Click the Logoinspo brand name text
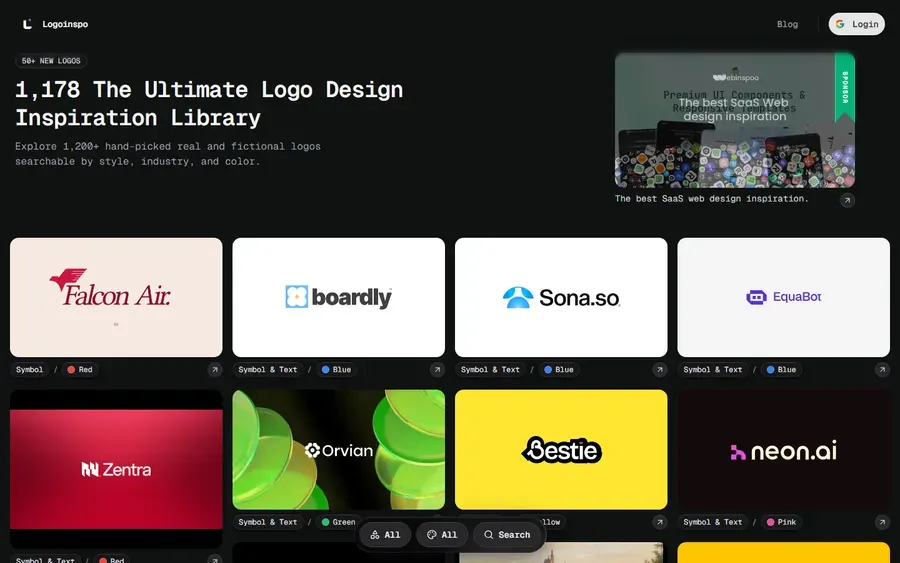900x563 pixels. [65, 24]
